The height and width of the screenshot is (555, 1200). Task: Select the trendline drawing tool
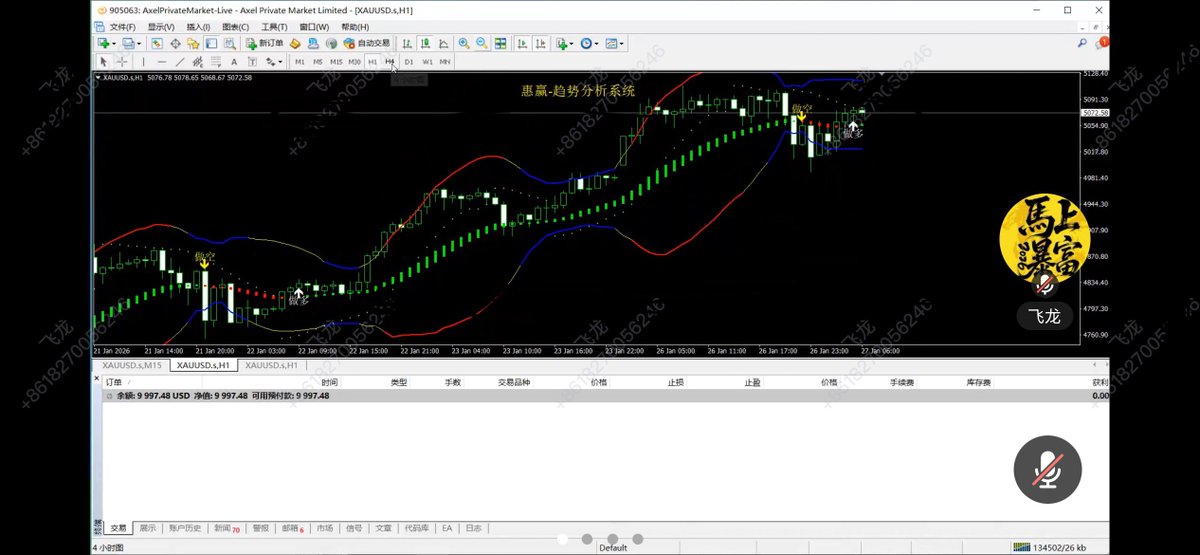(x=180, y=62)
